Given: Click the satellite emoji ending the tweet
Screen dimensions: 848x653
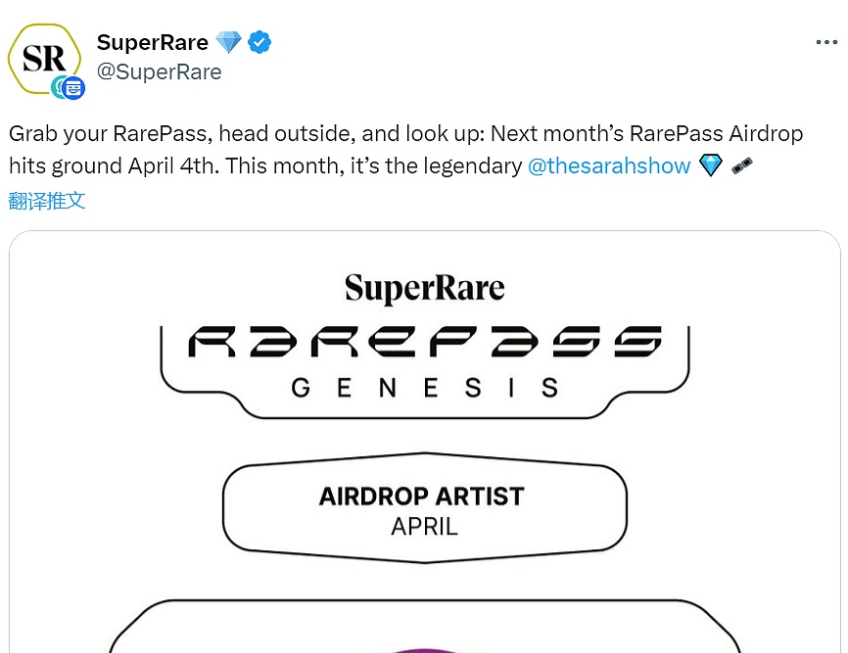Looking at the screenshot, I should (x=742, y=166).
